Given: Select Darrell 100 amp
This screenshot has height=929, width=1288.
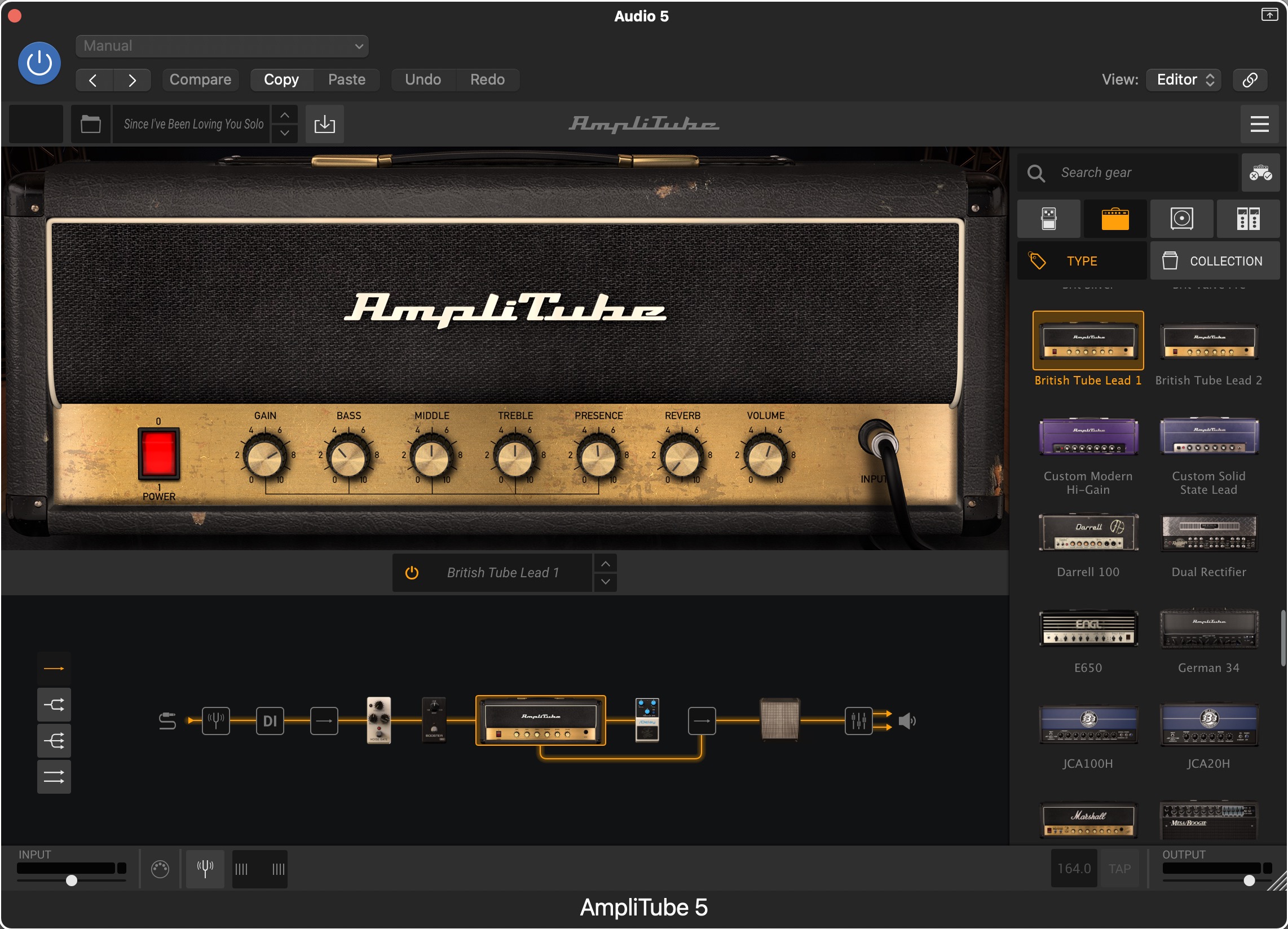Looking at the screenshot, I should (x=1088, y=533).
